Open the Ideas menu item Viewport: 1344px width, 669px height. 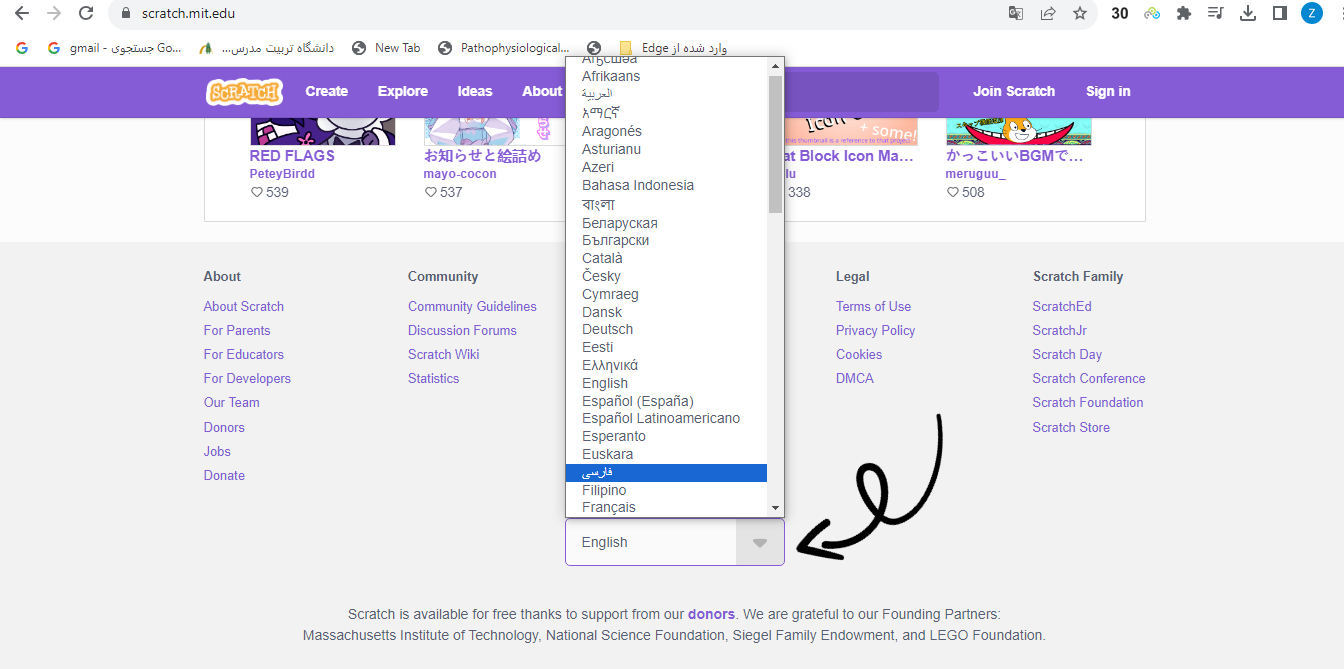coord(475,91)
